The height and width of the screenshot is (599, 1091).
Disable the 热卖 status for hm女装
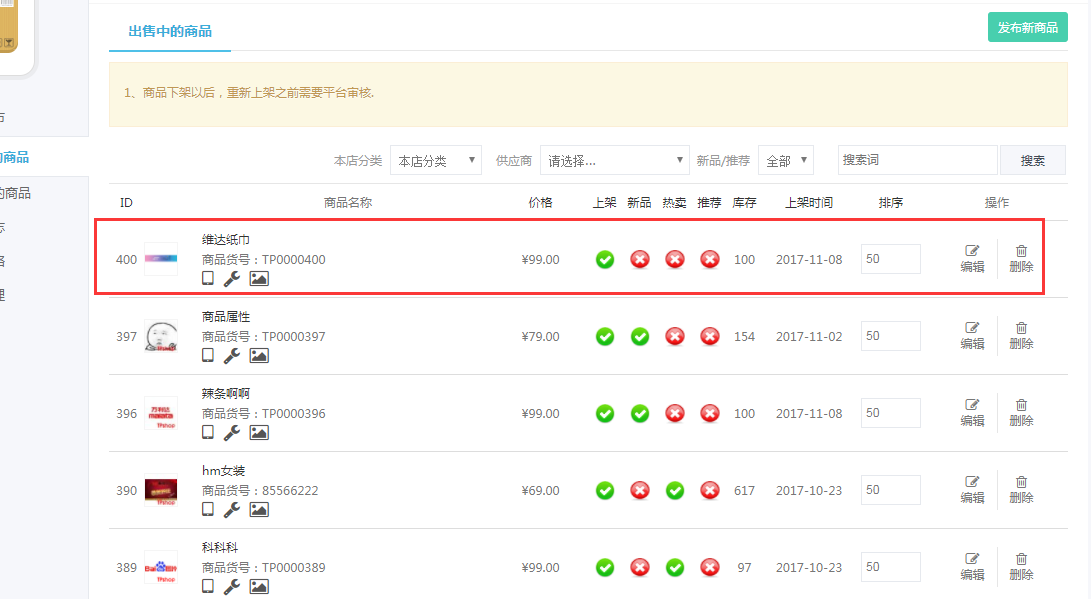point(675,491)
